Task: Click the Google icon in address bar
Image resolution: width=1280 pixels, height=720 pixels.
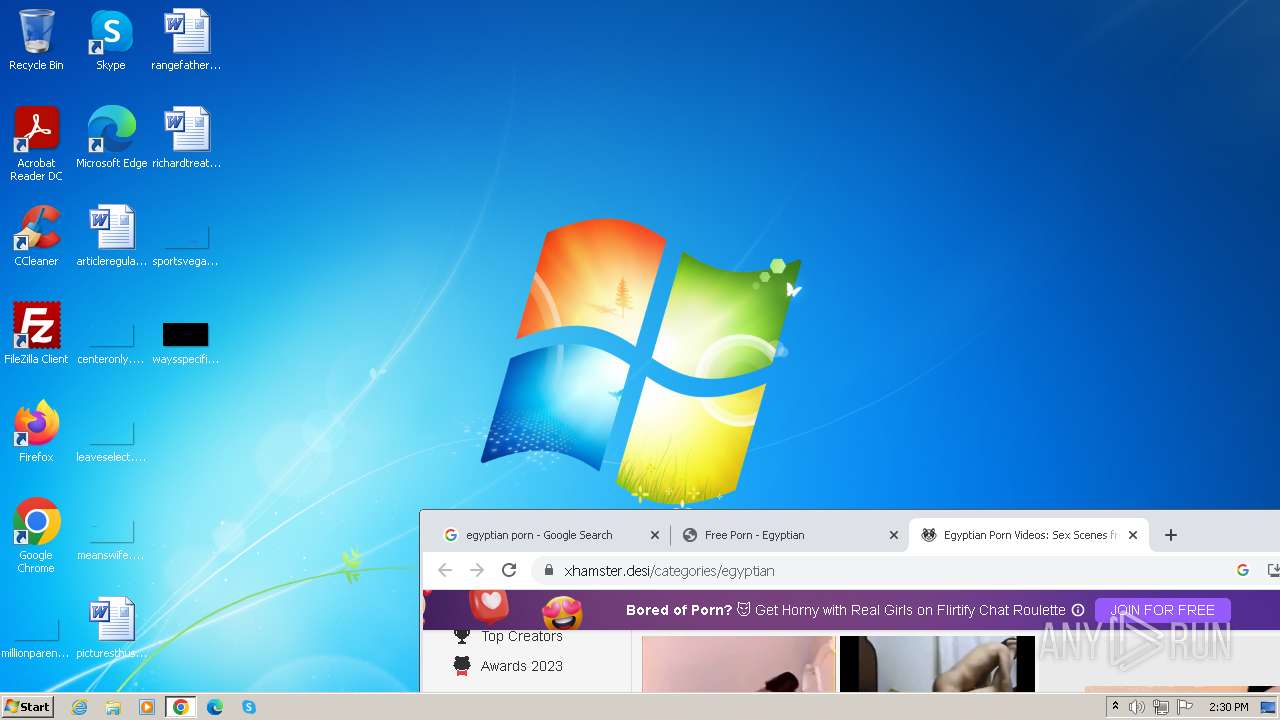Action: pos(1243,570)
